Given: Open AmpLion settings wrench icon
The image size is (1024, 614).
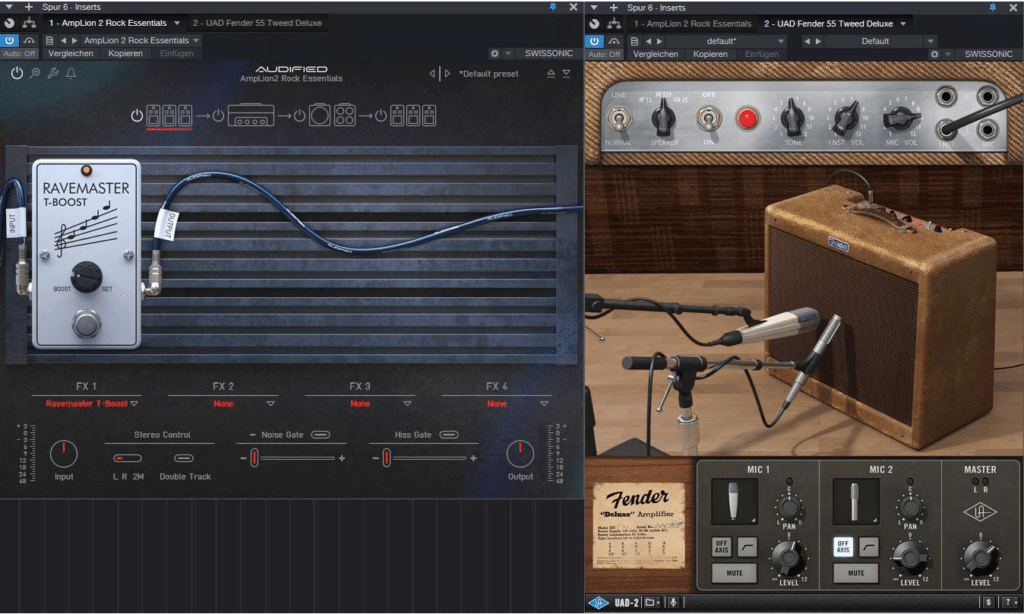Looking at the screenshot, I should 53,73.
